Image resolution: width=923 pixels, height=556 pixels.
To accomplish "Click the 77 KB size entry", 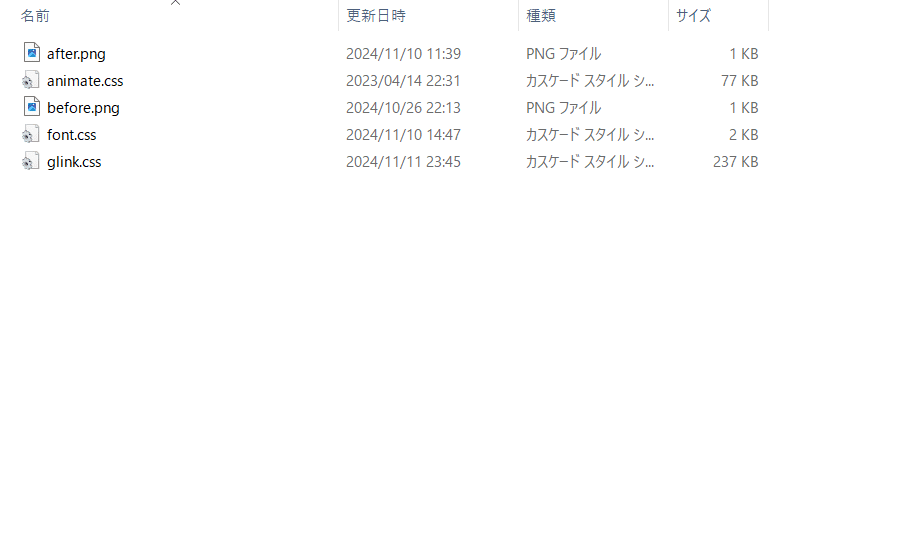I will [739, 81].
